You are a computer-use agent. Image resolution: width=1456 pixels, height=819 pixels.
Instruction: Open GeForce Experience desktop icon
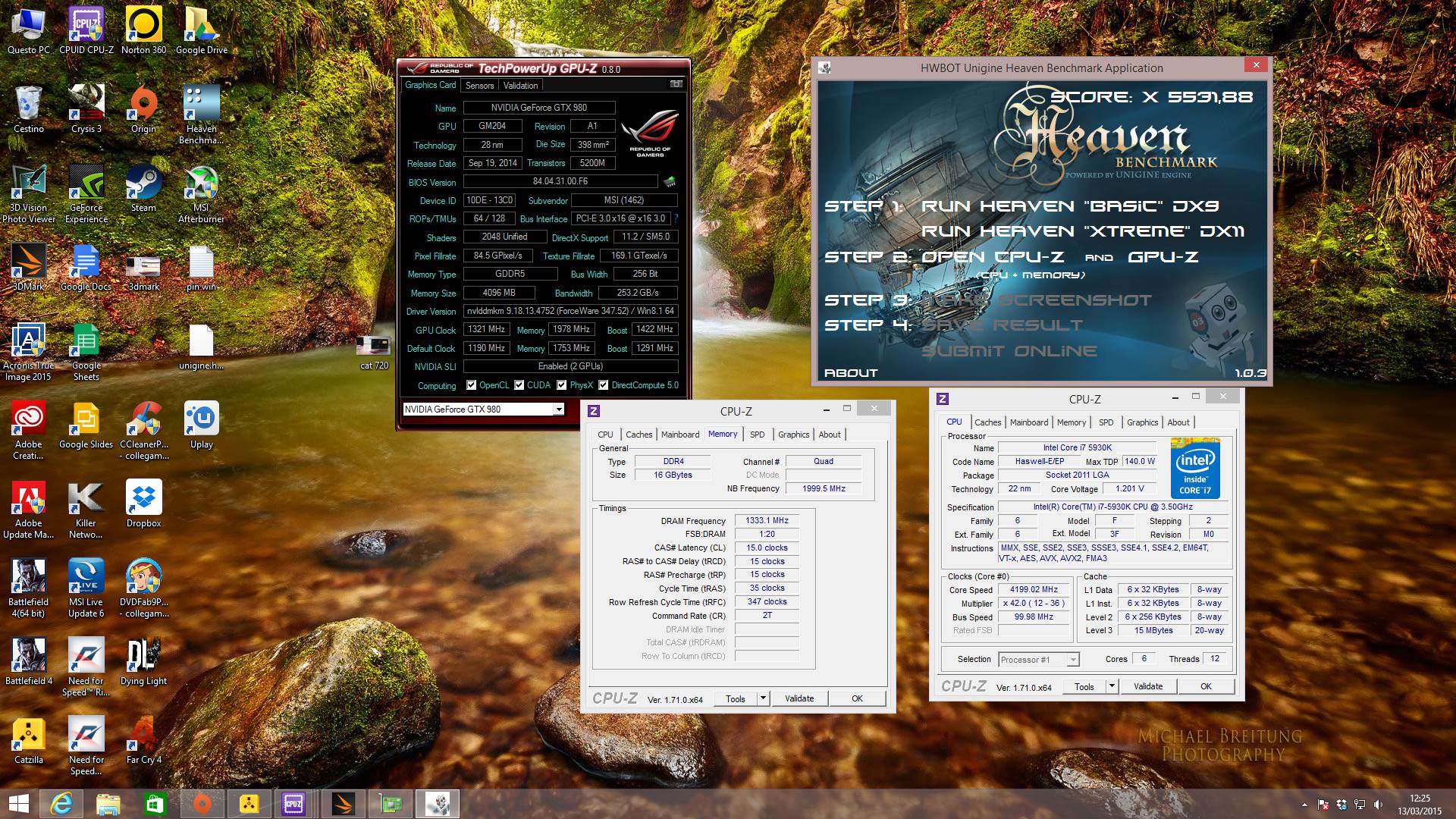86,193
